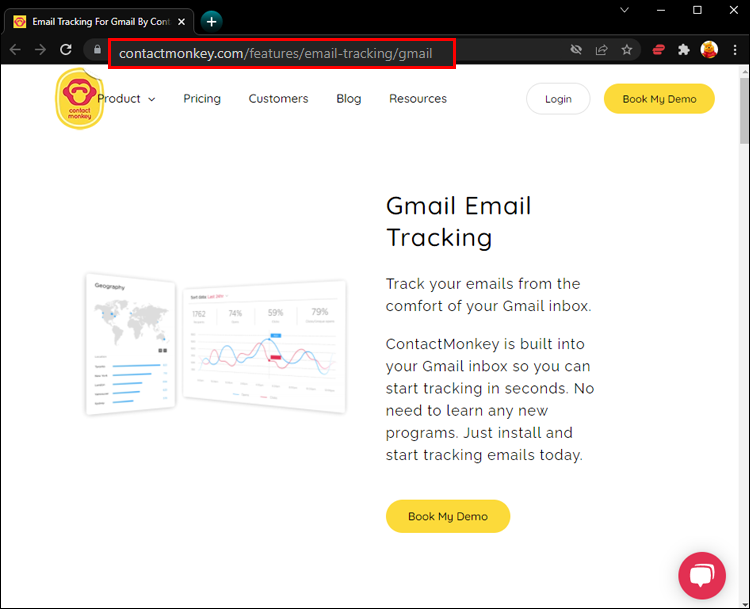Viewport: 750px width, 609px height.
Task: Click the ContactMonkey logo
Action: coord(79,99)
